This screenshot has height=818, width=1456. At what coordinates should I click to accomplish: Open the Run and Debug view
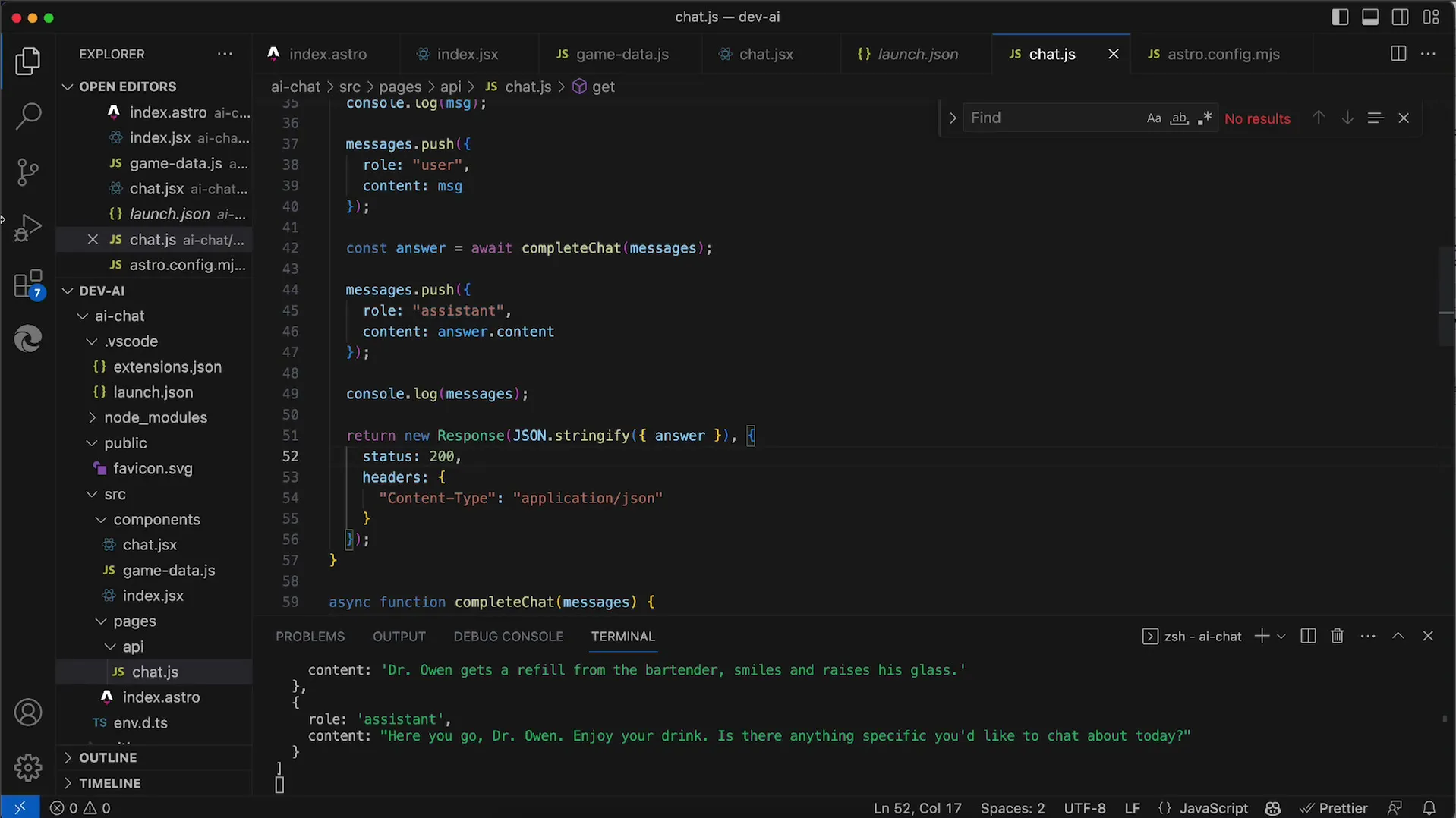(28, 228)
